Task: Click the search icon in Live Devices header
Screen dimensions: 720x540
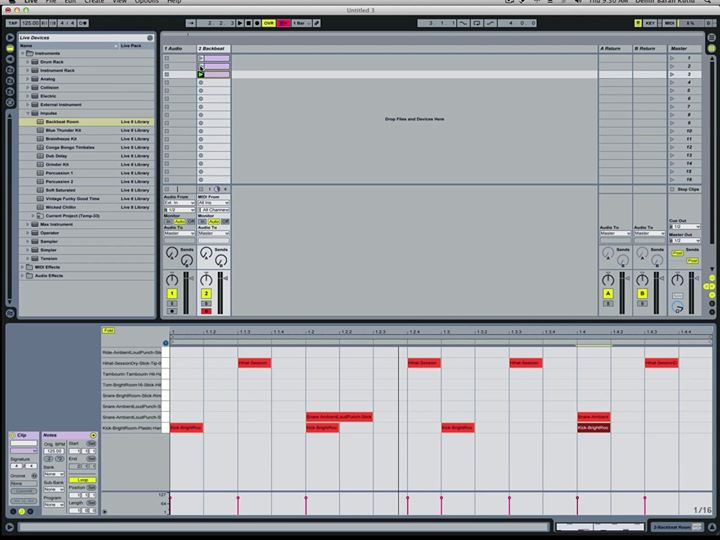Action: tap(150, 38)
